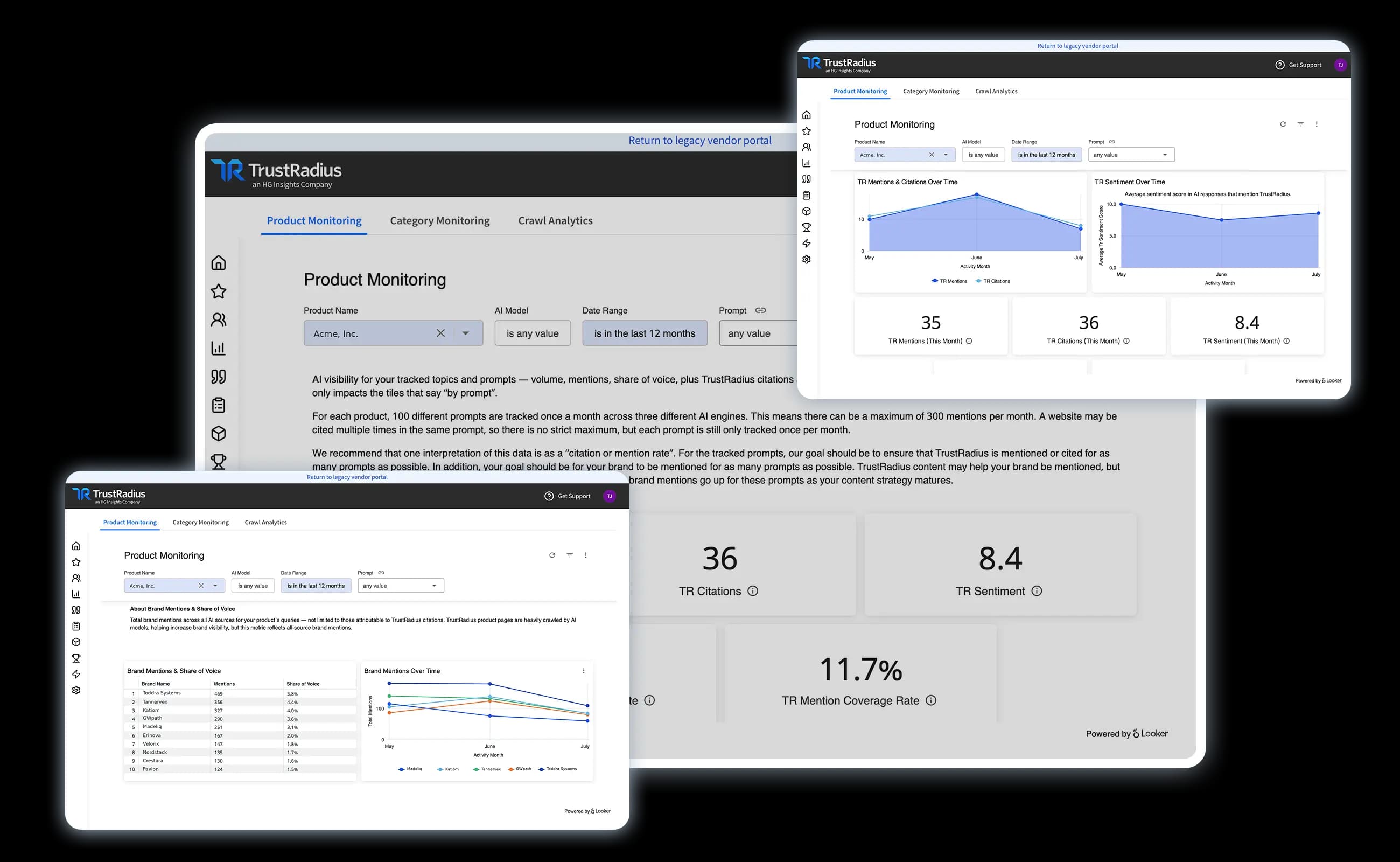Toggle GWpath legend series in Brand Mentions chart

[x=519, y=769]
